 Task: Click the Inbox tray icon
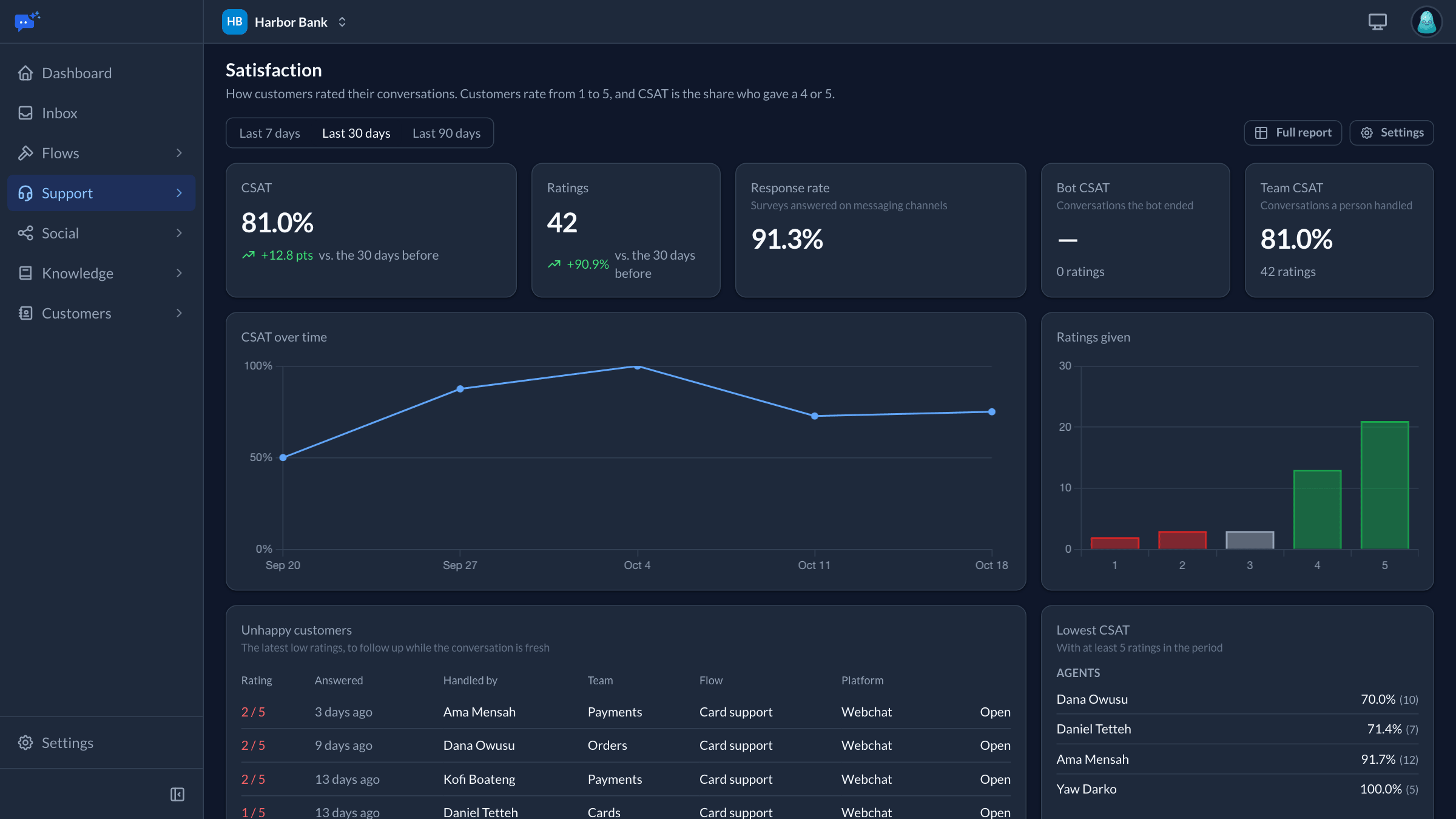(25, 113)
